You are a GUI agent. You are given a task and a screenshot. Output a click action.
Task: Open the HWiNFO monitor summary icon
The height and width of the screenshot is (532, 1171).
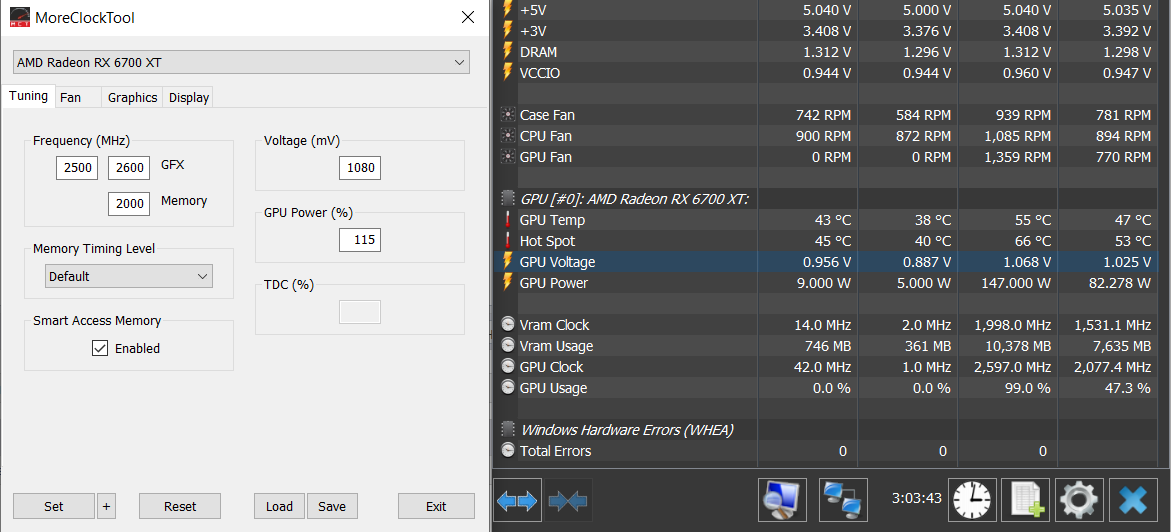click(x=782, y=500)
